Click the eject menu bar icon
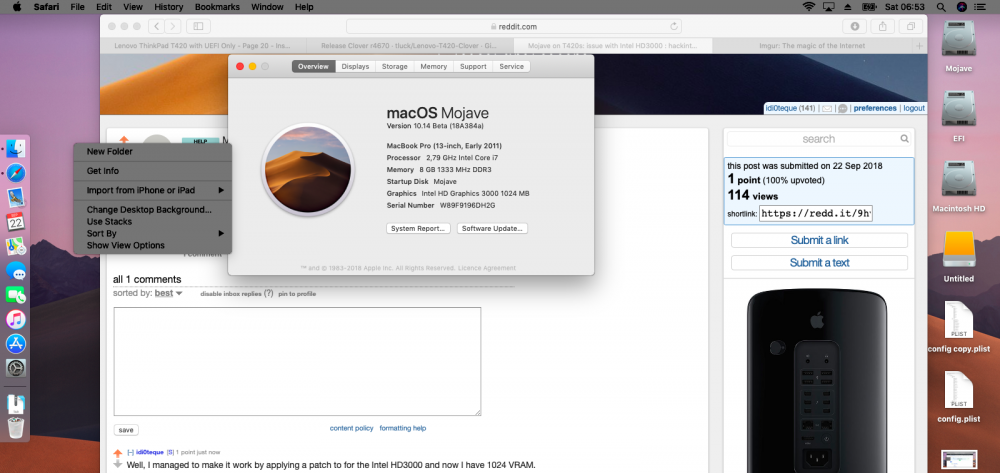The width and height of the screenshot is (1000, 473). point(848,7)
